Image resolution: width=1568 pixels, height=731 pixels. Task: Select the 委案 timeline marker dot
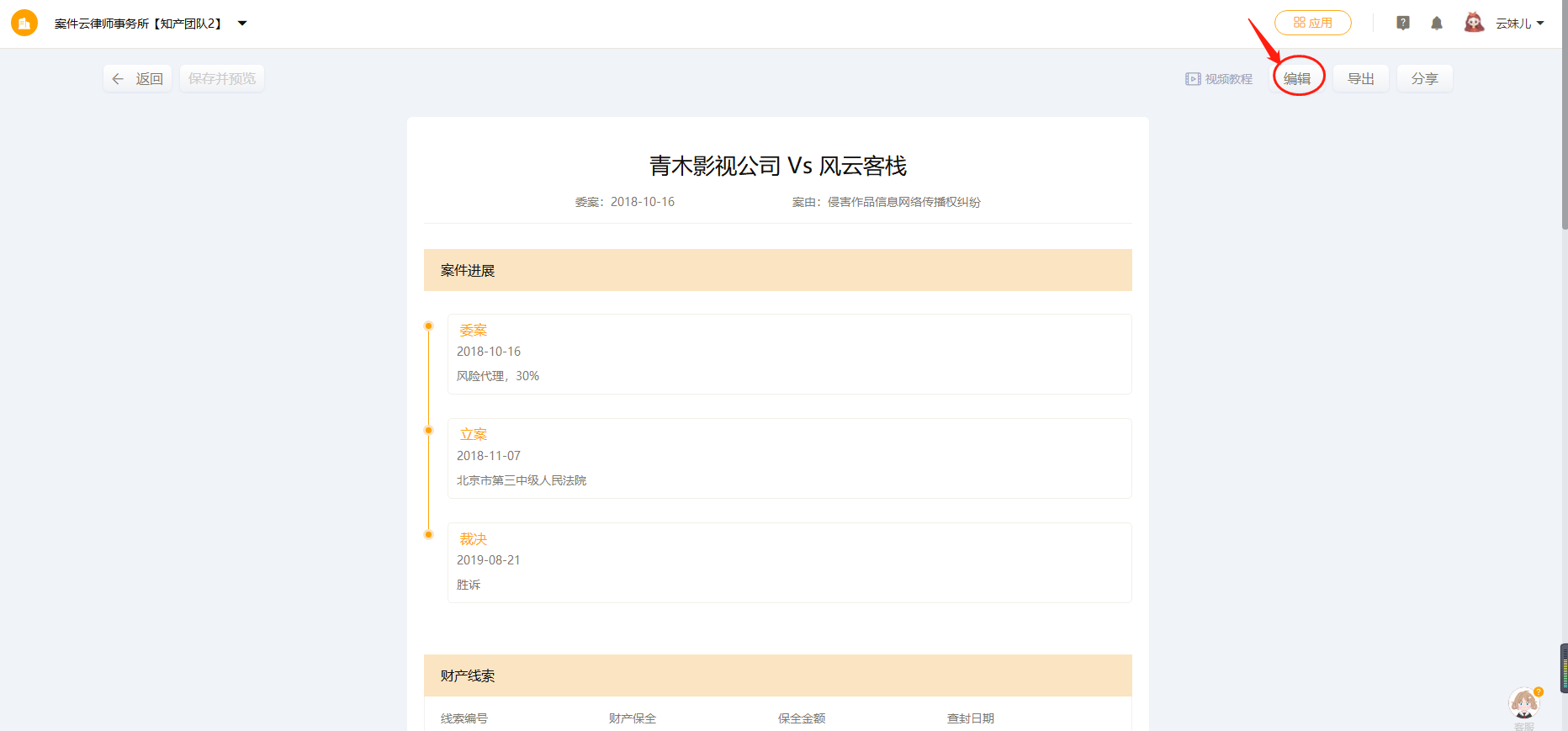coord(429,326)
